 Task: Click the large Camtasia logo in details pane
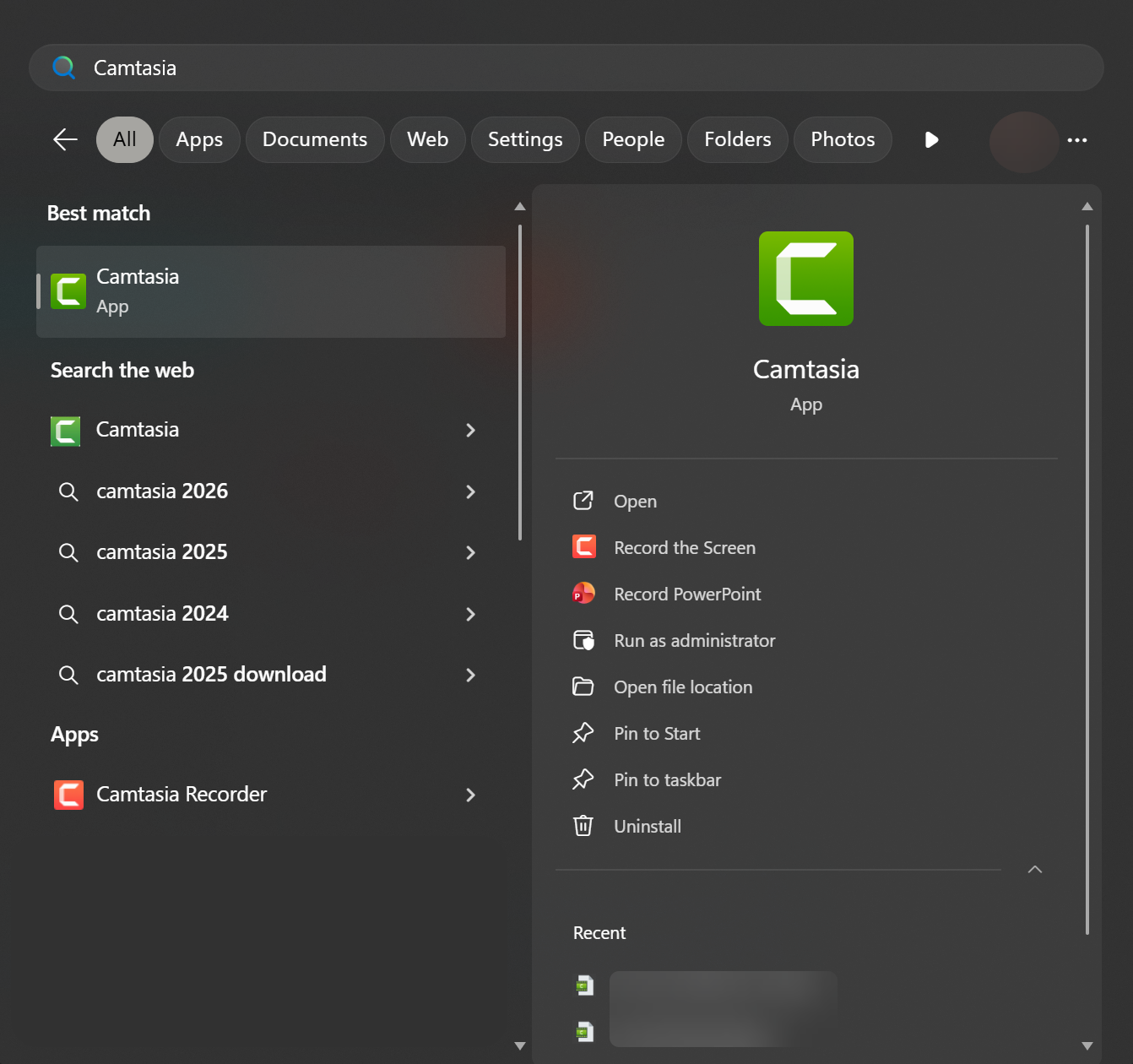pyautogui.click(x=805, y=279)
